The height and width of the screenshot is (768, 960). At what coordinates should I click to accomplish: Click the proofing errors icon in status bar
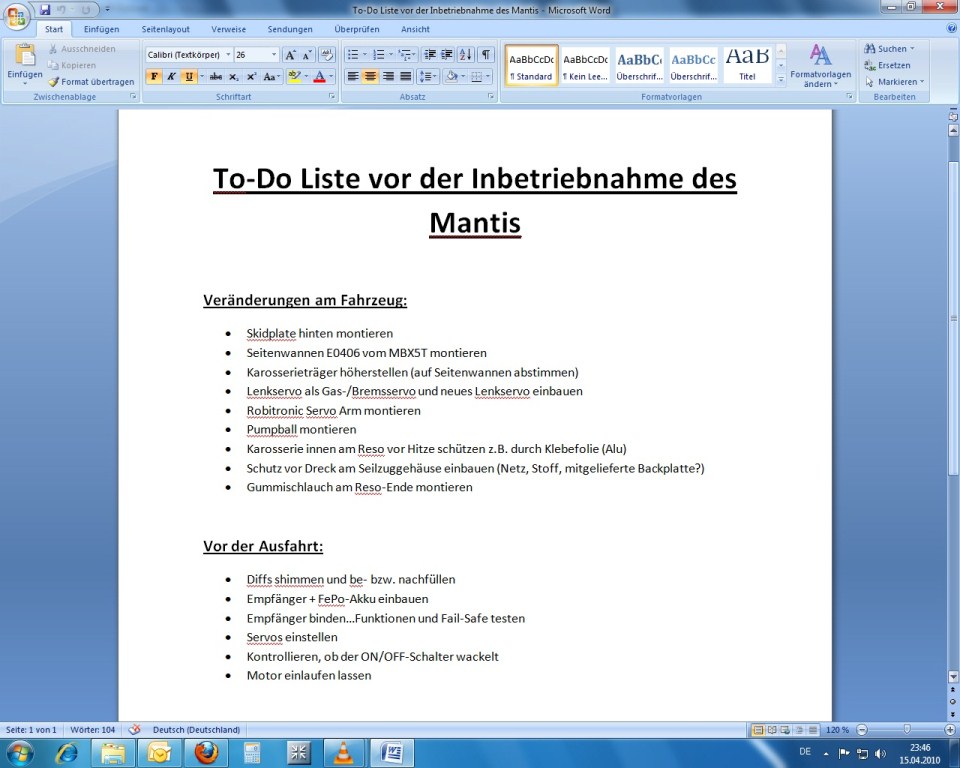135,729
